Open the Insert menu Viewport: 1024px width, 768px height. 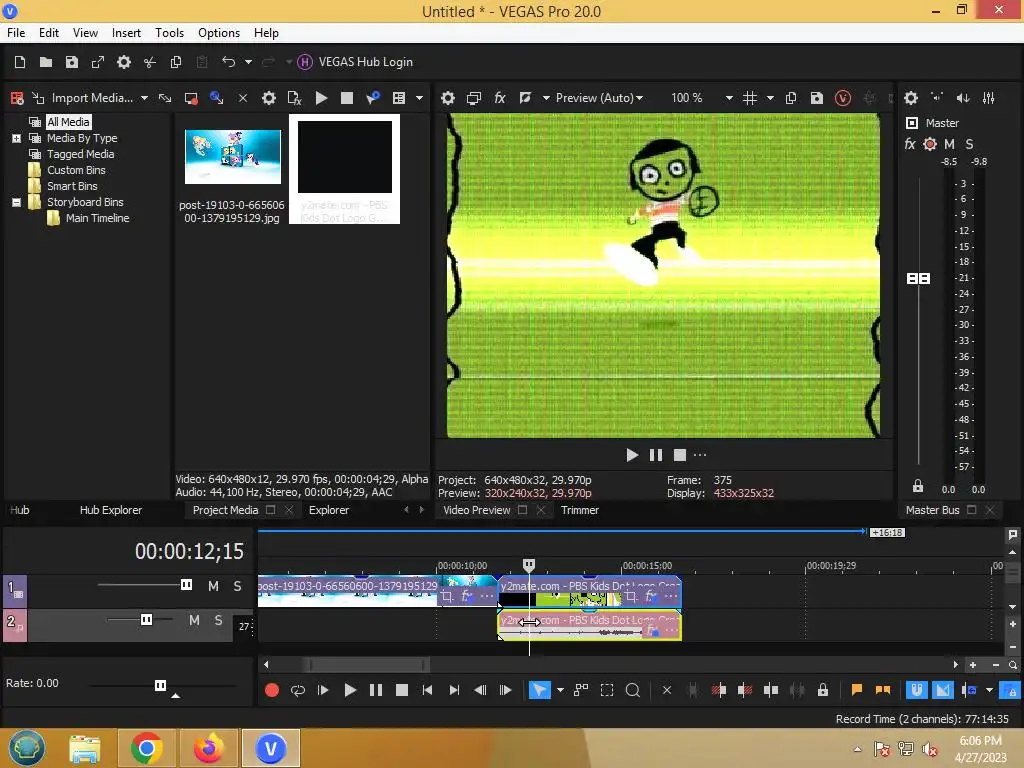coord(126,33)
